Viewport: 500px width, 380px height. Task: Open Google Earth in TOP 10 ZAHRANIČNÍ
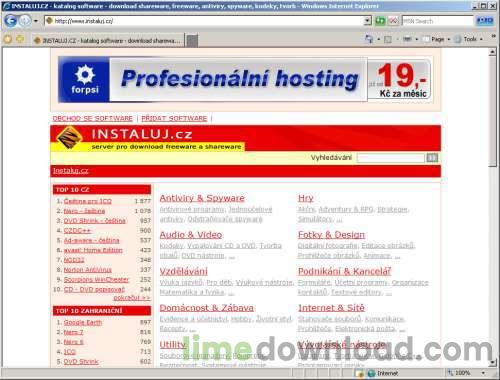tap(83, 322)
